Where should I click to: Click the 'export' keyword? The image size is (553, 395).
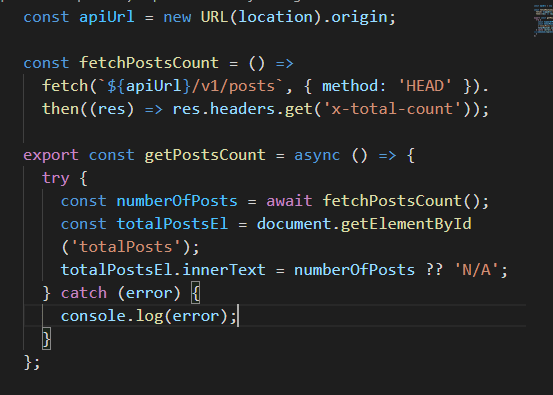[x=51, y=156]
